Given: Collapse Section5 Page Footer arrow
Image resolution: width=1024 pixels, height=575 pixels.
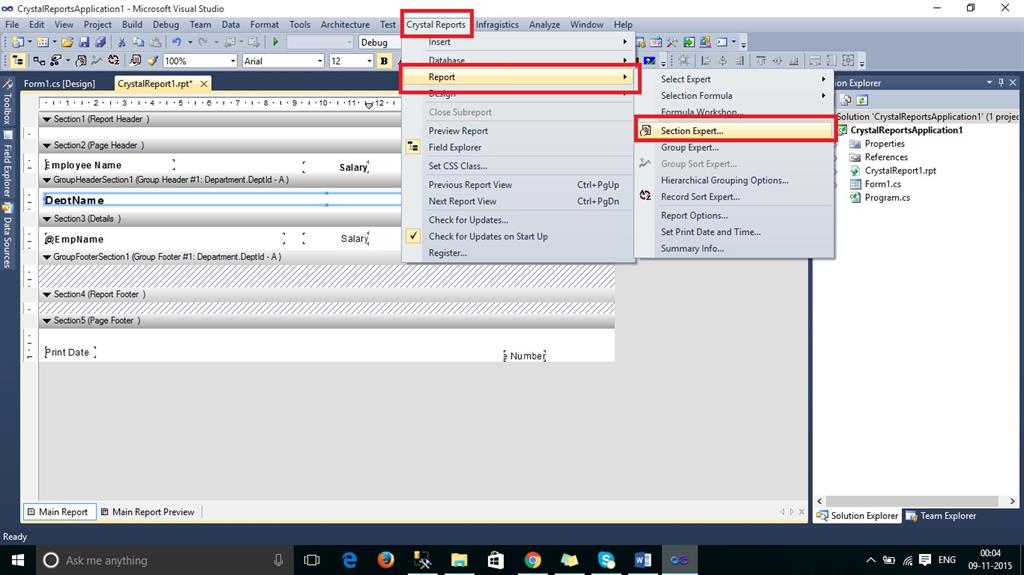Looking at the screenshot, I should click(x=47, y=321).
